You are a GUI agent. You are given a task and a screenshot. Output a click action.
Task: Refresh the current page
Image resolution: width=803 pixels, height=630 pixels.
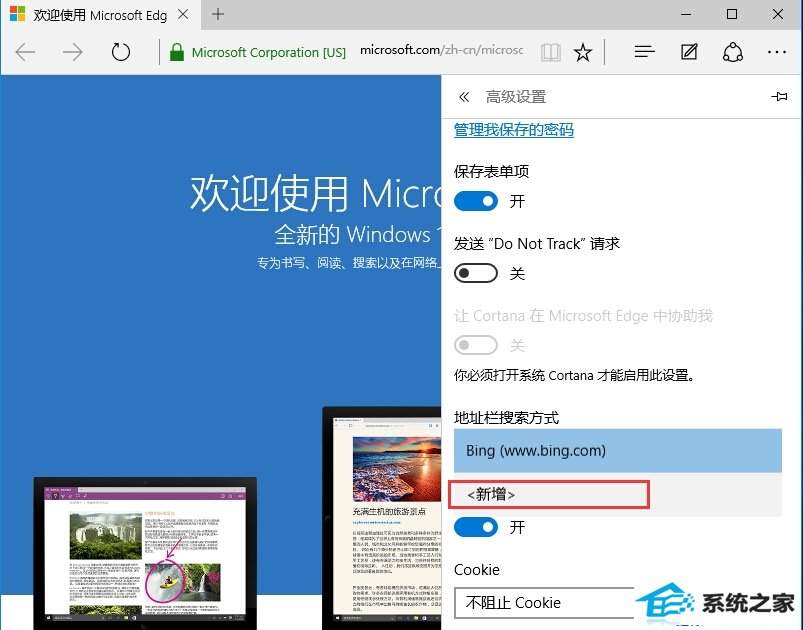121,52
